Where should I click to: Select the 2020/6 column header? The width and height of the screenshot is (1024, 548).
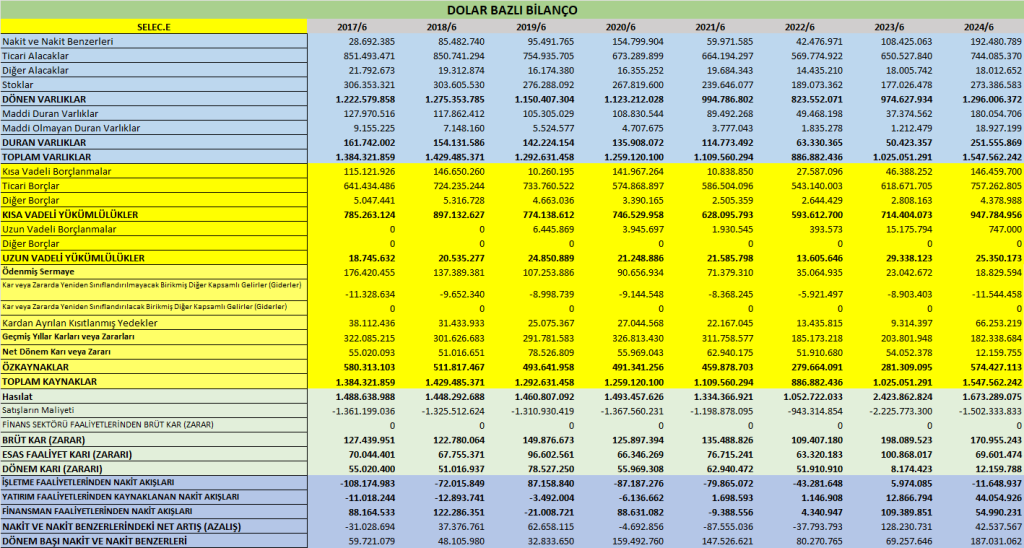[x=620, y=27]
